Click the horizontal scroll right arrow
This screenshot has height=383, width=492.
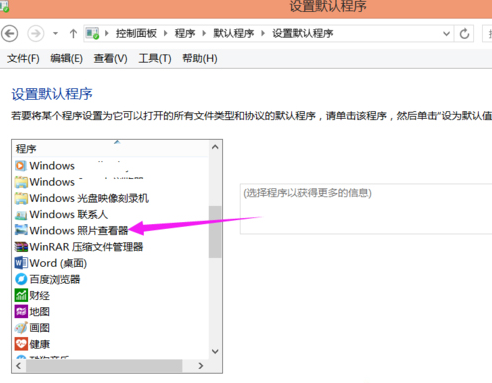(x=201, y=366)
